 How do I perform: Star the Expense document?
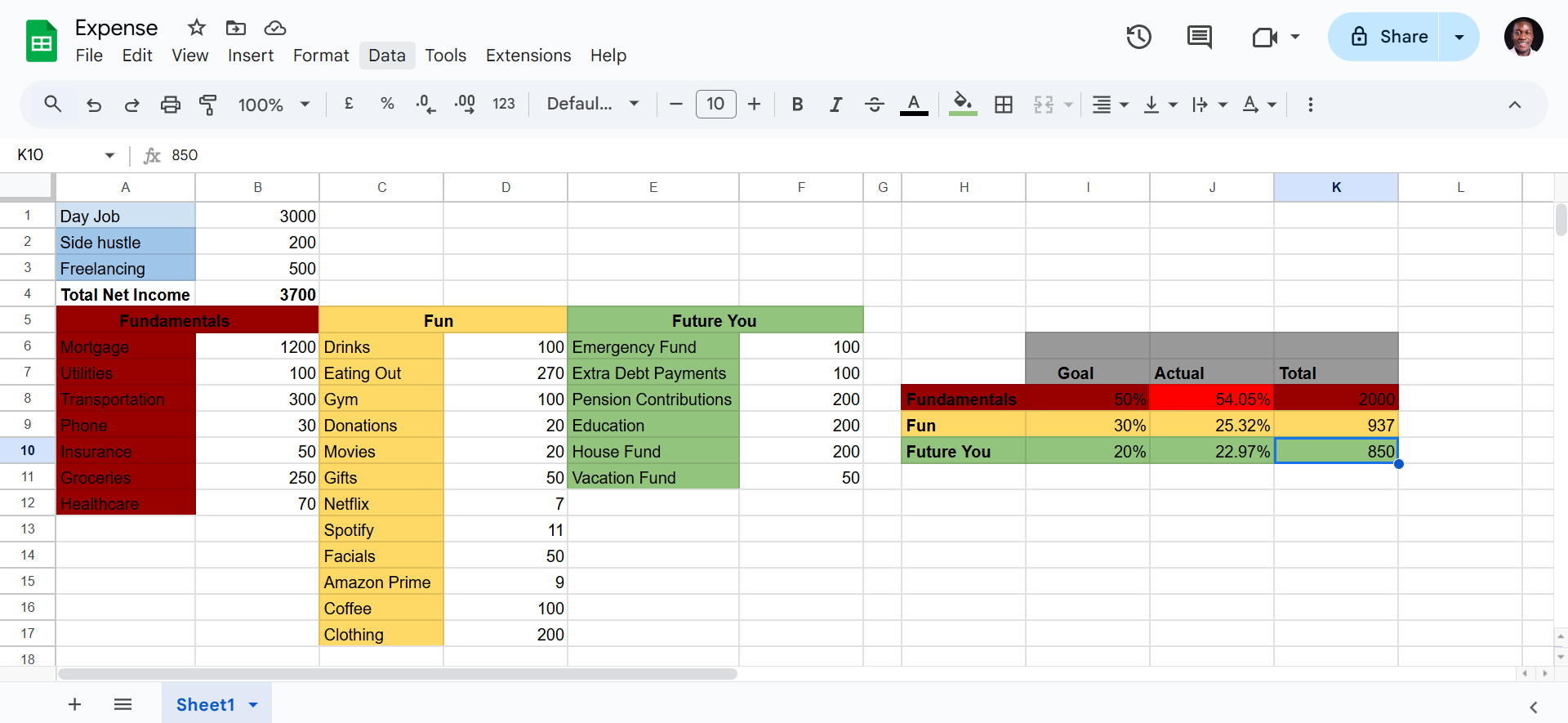[x=197, y=28]
